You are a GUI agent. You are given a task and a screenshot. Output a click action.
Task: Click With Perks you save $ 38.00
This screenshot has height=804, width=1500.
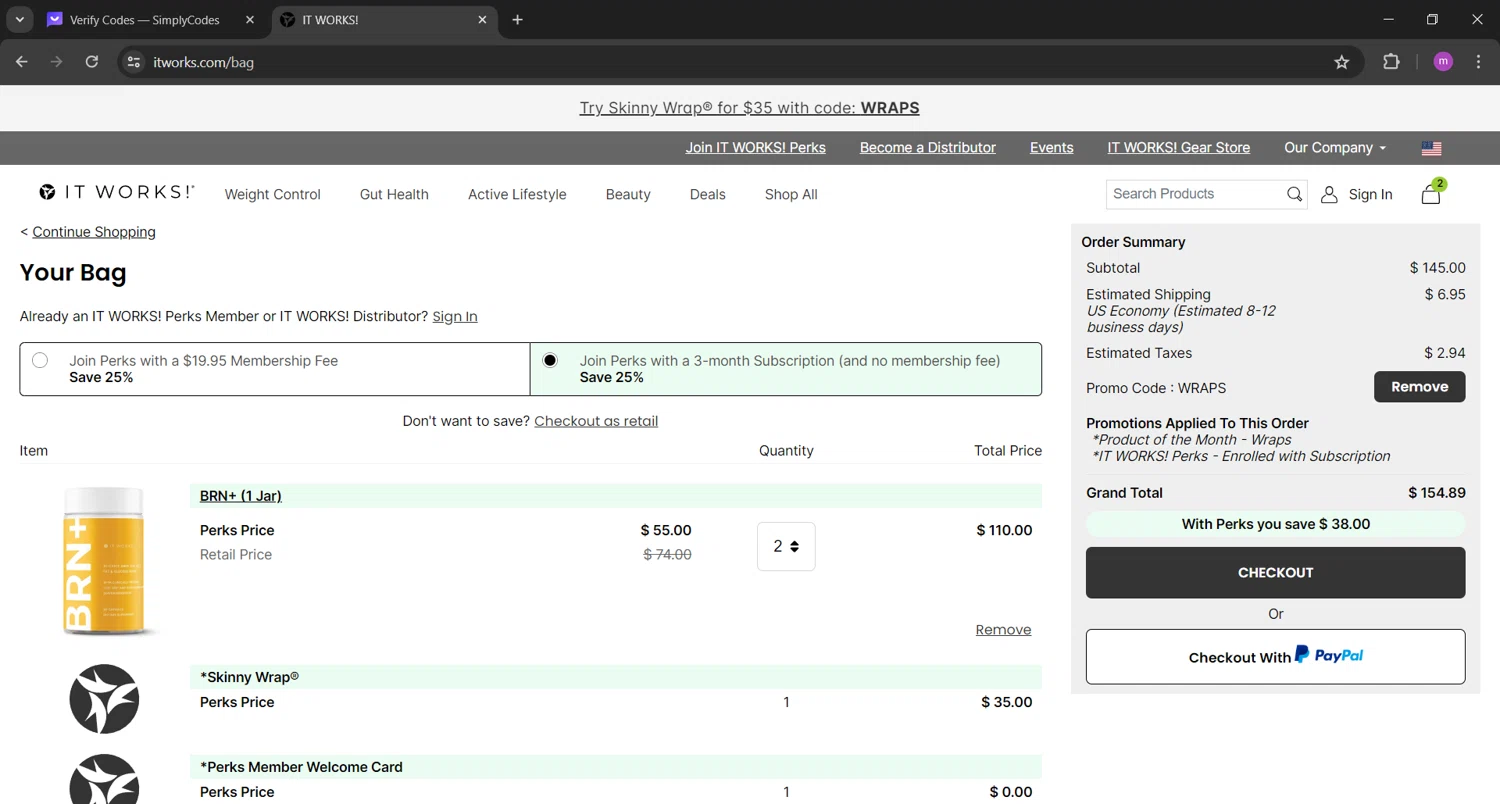[x=1275, y=524]
